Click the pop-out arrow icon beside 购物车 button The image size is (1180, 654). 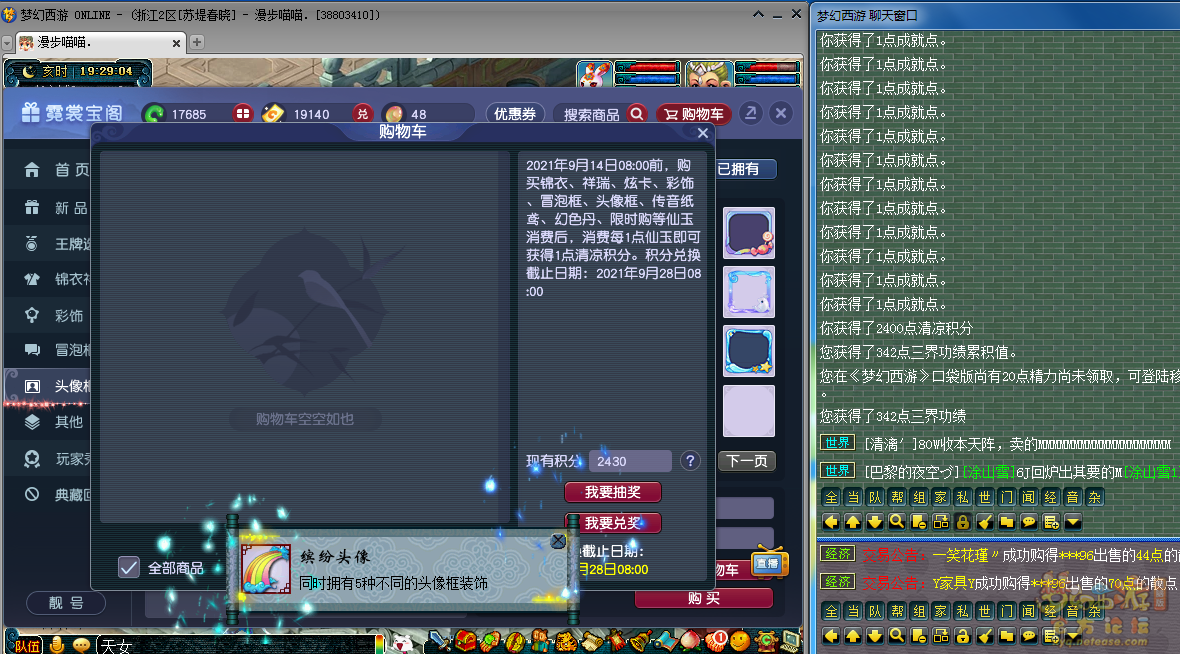pyautogui.click(x=751, y=113)
